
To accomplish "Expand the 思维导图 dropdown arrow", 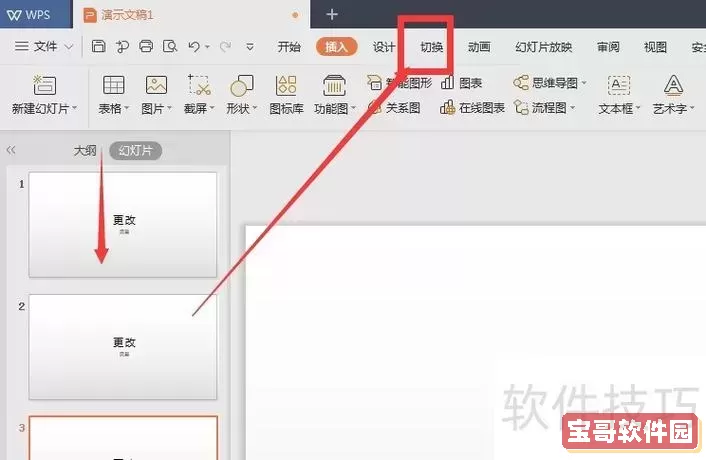I will (x=584, y=83).
